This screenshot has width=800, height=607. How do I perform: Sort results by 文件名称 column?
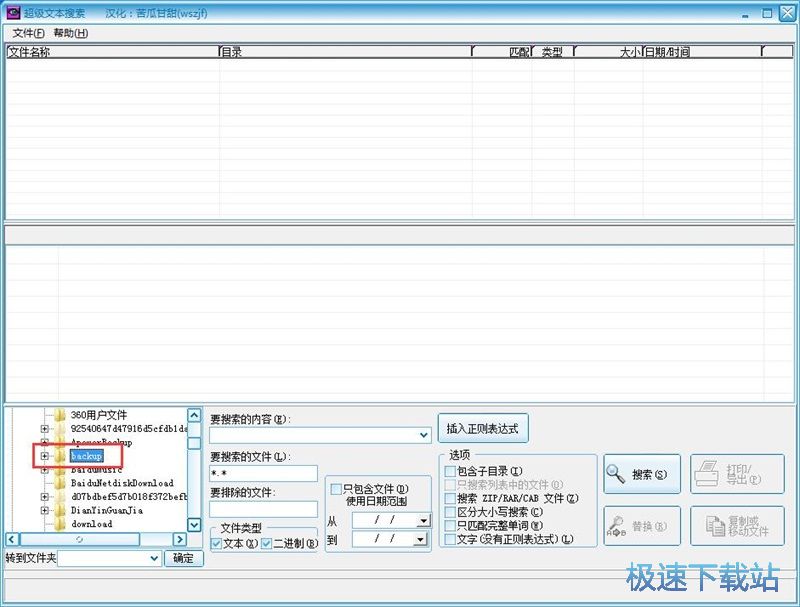point(112,52)
